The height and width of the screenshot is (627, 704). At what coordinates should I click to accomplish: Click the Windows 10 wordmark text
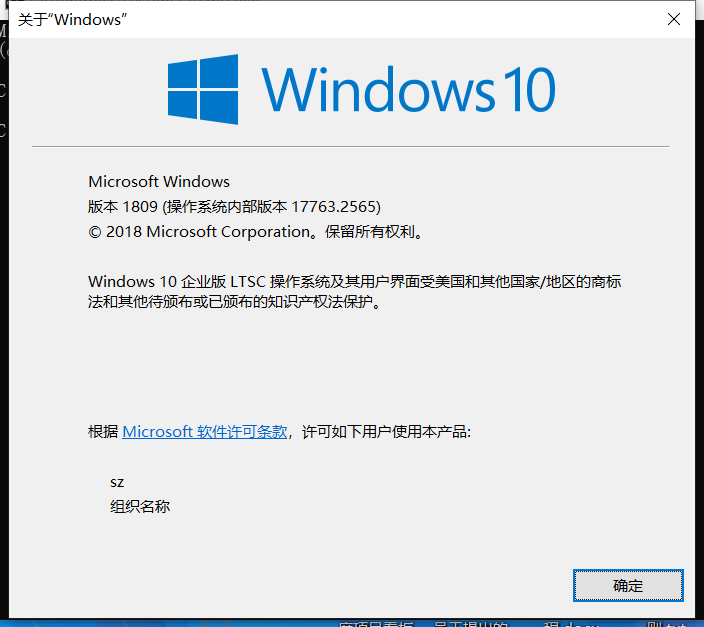[408, 89]
